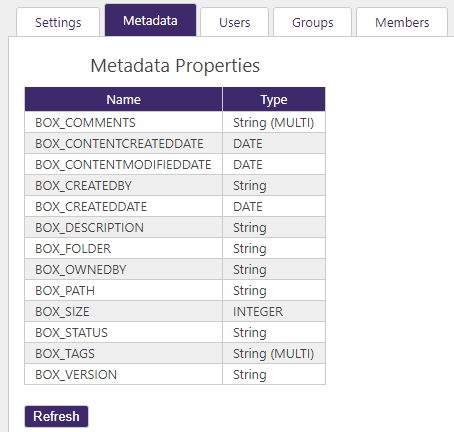Select the BOX_CONTENTMODIFIEDDATE property
This screenshot has width=454, height=432.
[123, 165]
